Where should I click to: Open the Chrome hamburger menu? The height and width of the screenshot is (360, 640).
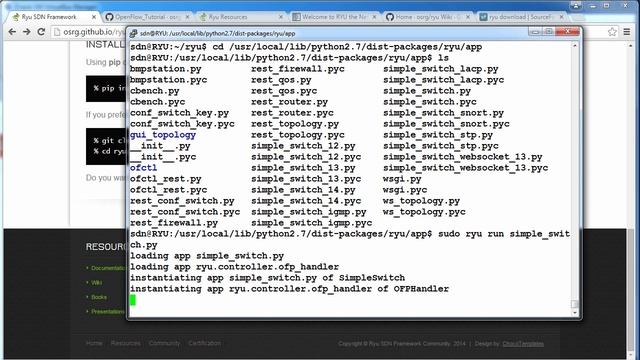pos(627,32)
